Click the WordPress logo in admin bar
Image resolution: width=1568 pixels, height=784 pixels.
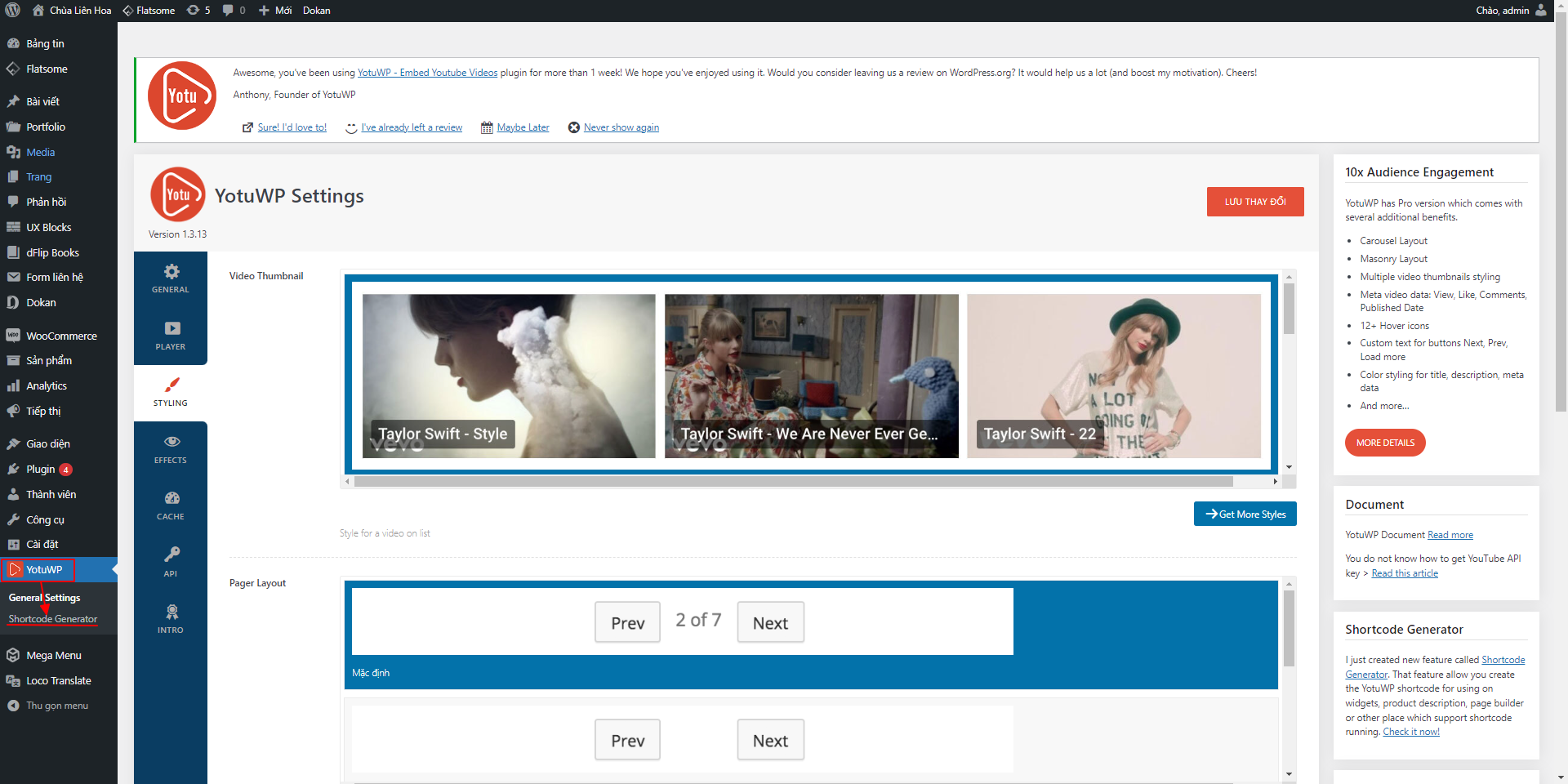13,11
